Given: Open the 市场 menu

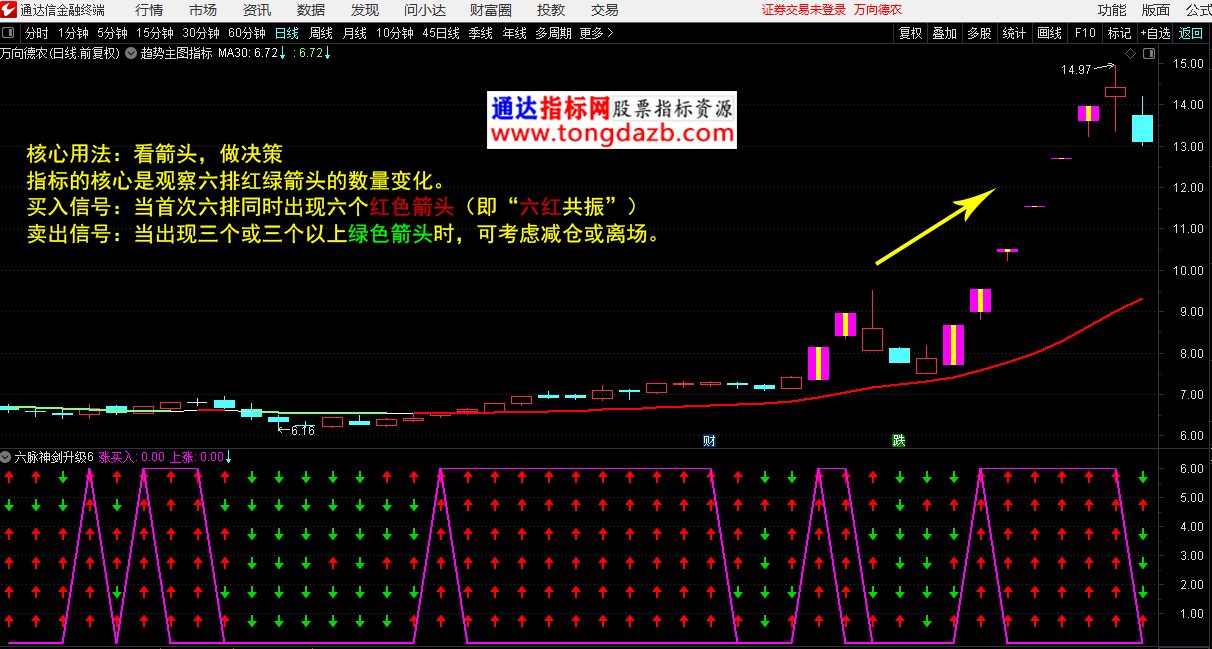Looking at the screenshot, I should pyautogui.click(x=203, y=10).
